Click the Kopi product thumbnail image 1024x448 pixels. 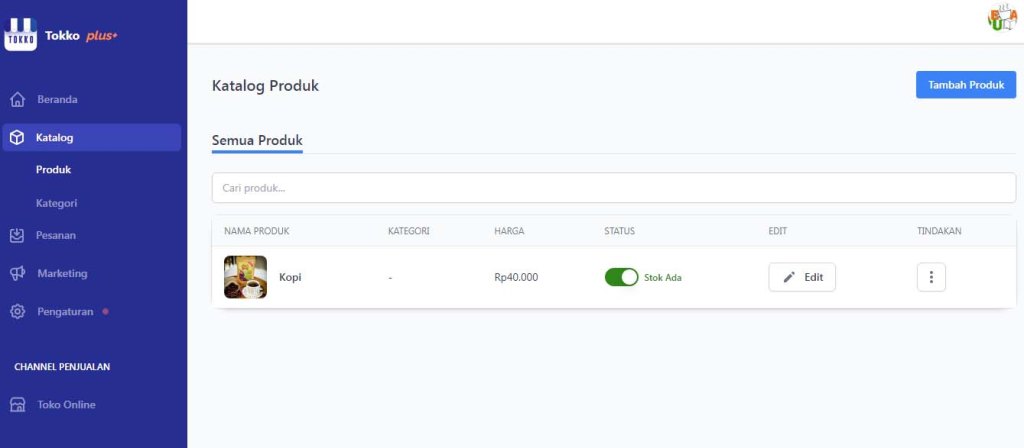pos(245,277)
